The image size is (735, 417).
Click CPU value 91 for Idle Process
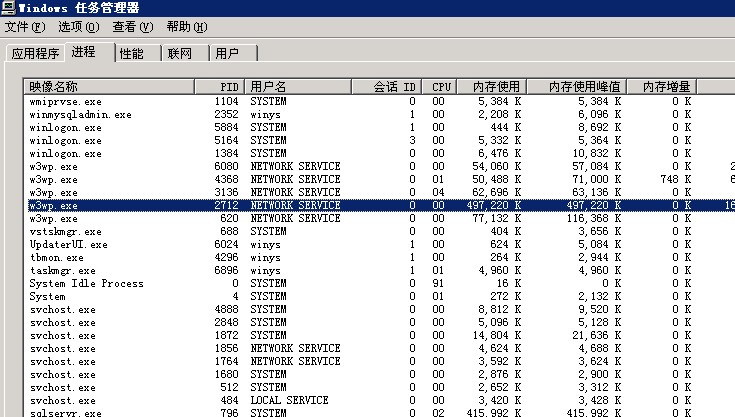[x=438, y=283]
